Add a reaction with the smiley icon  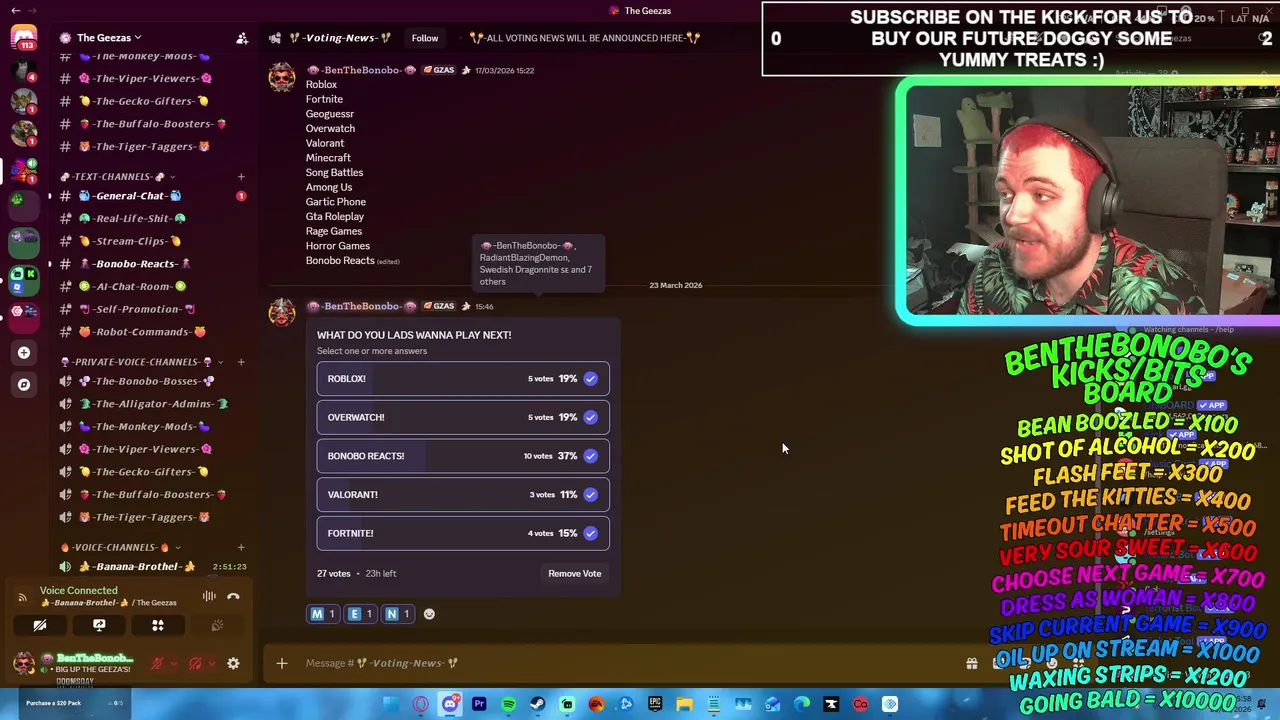(429, 614)
